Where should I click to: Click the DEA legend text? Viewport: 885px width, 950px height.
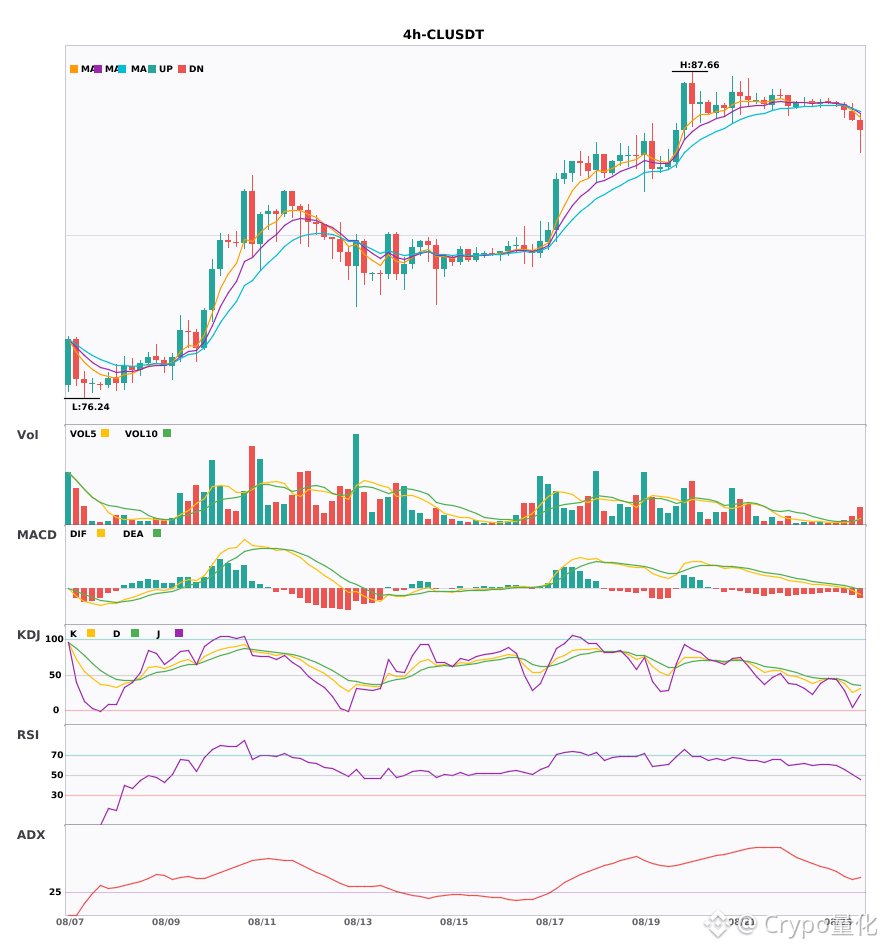point(133,534)
